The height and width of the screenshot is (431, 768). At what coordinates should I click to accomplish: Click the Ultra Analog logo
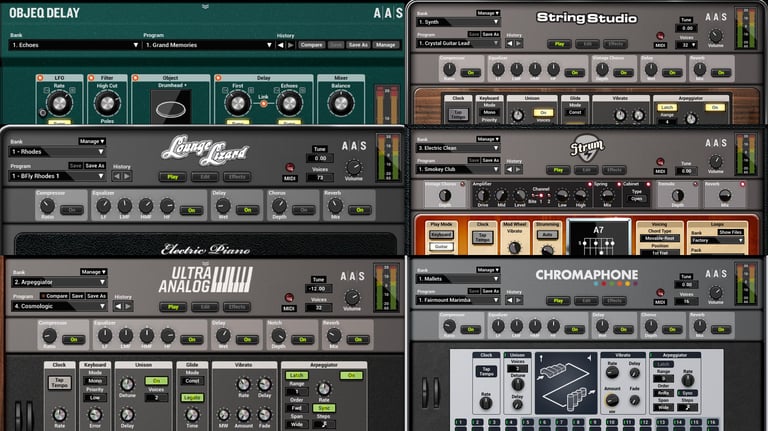click(205, 280)
